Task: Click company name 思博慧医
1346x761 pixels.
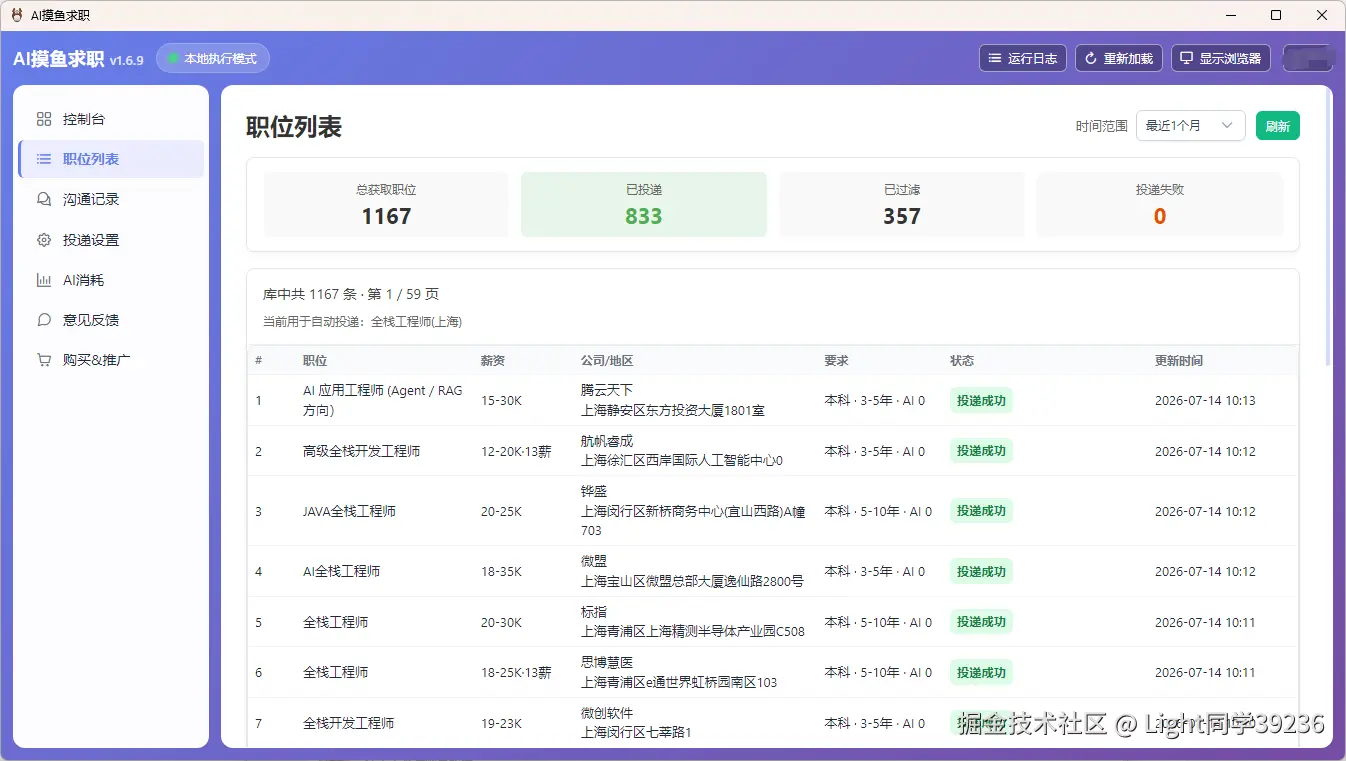Action: tap(607, 662)
